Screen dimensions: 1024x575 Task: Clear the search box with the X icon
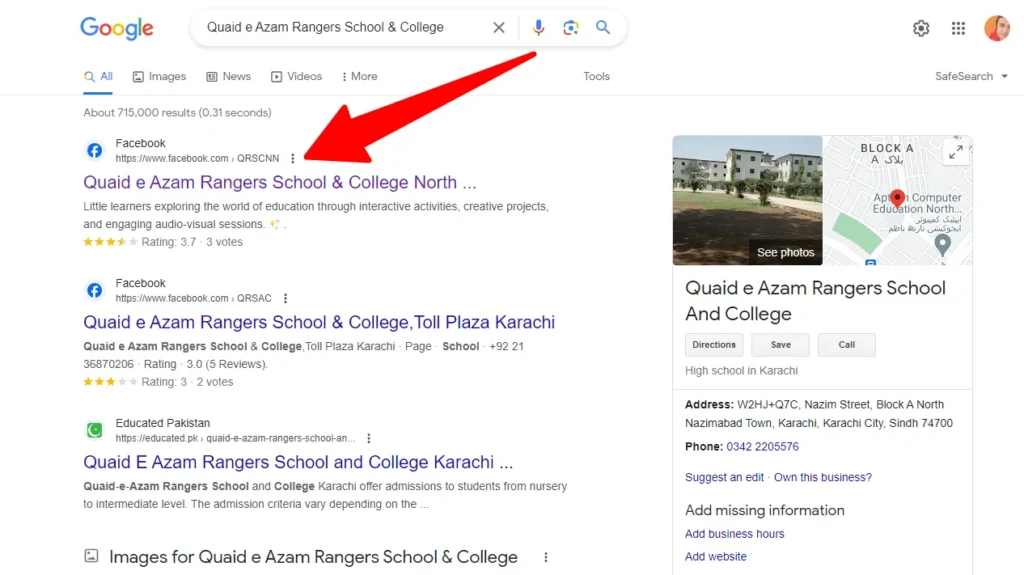(x=499, y=27)
